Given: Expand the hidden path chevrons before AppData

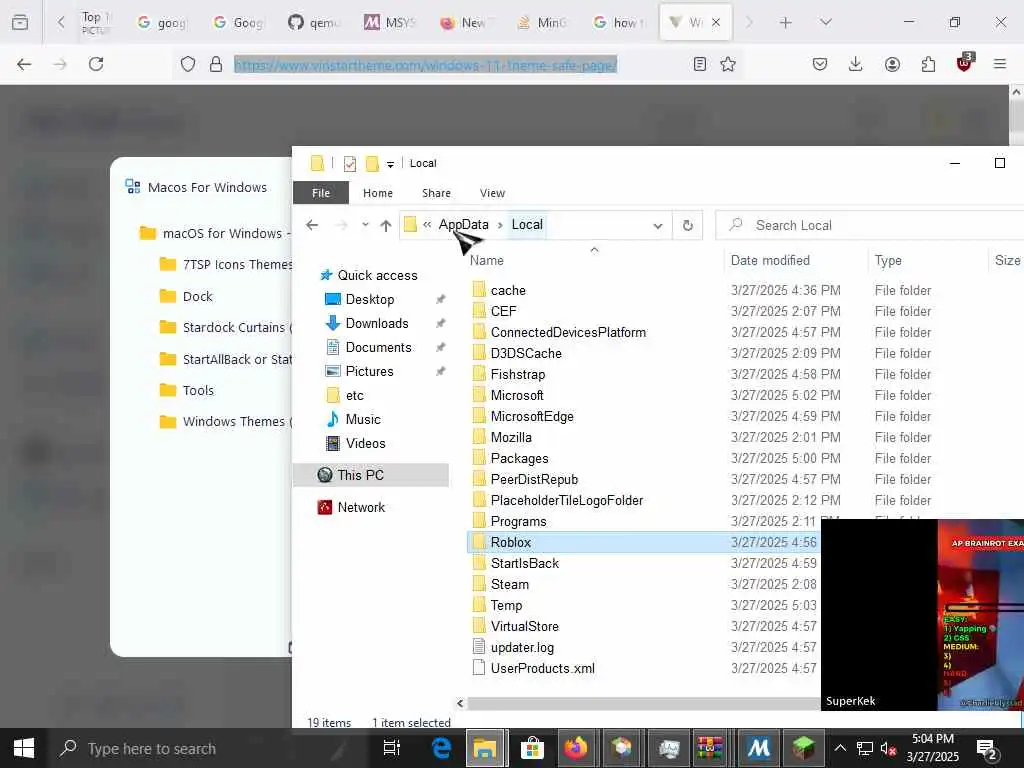Looking at the screenshot, I should tap(427, 225).
